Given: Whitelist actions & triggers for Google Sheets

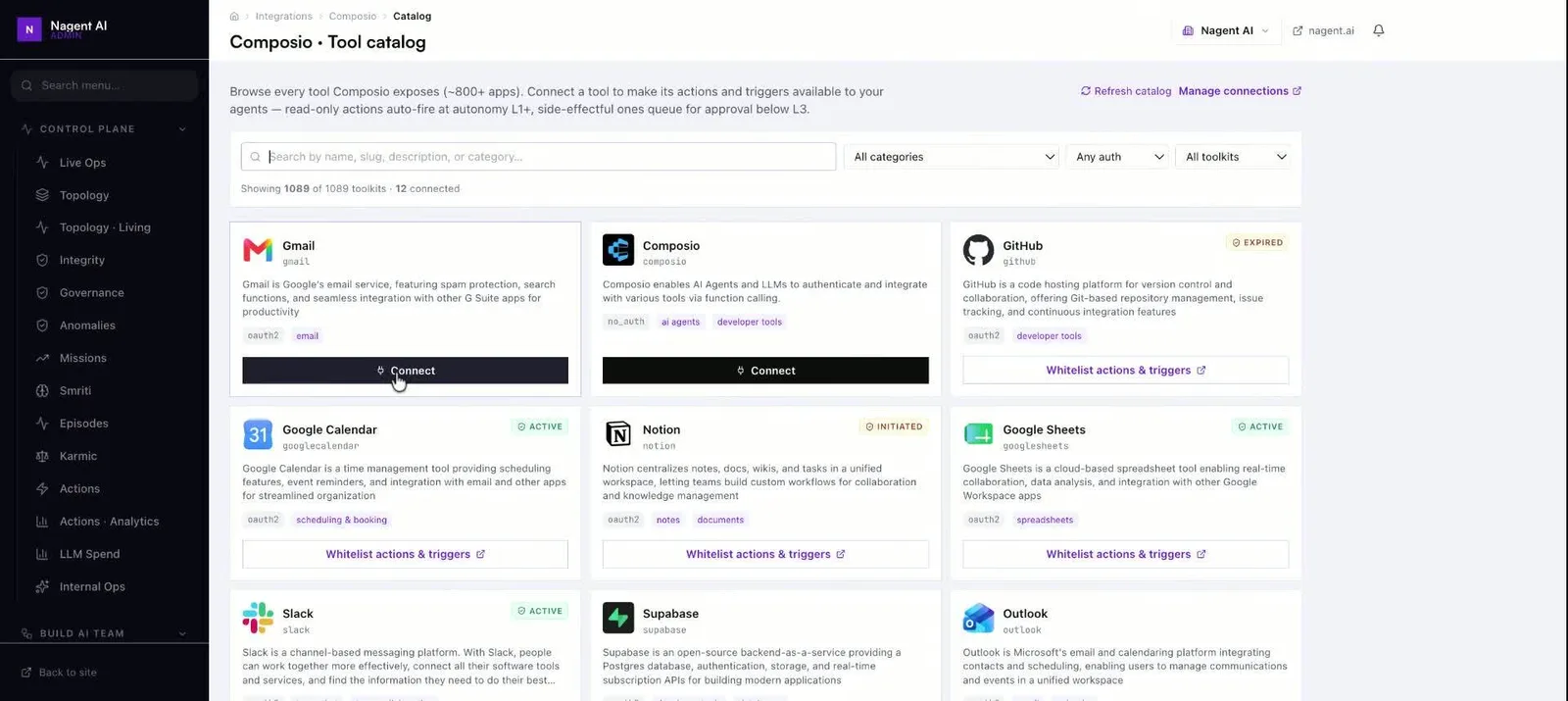Looking at the screenshot, I should [1125, 554].
